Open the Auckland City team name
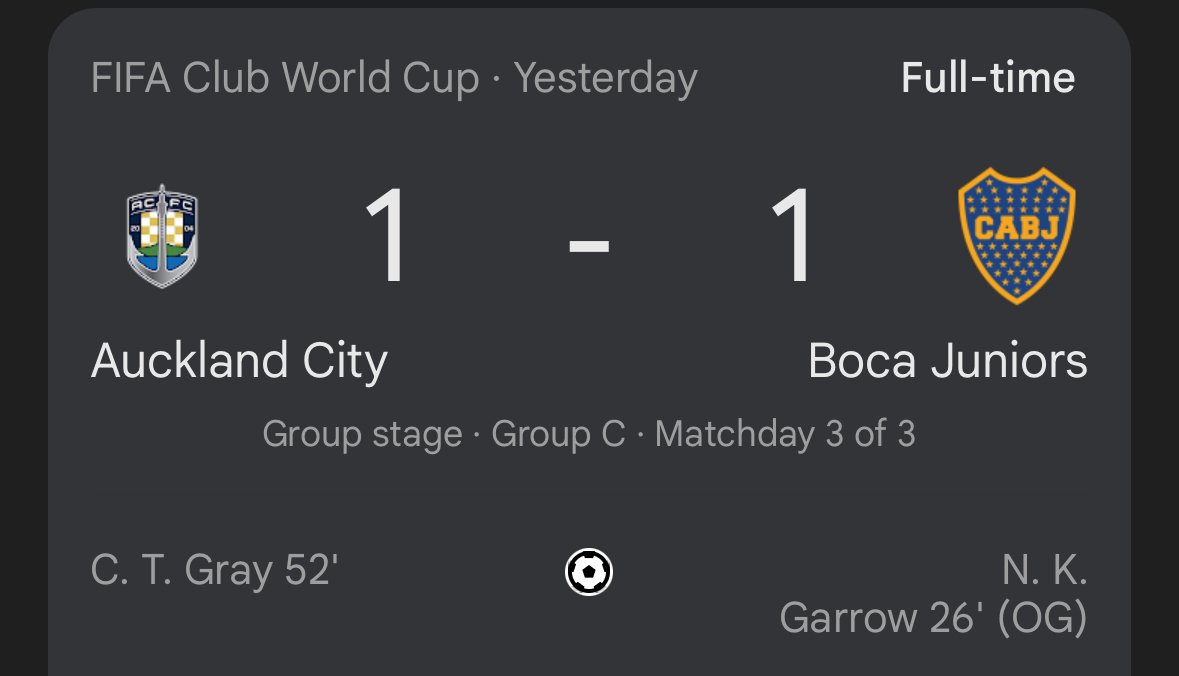The height and width of the screenshot is (676, 1179). 239,362
